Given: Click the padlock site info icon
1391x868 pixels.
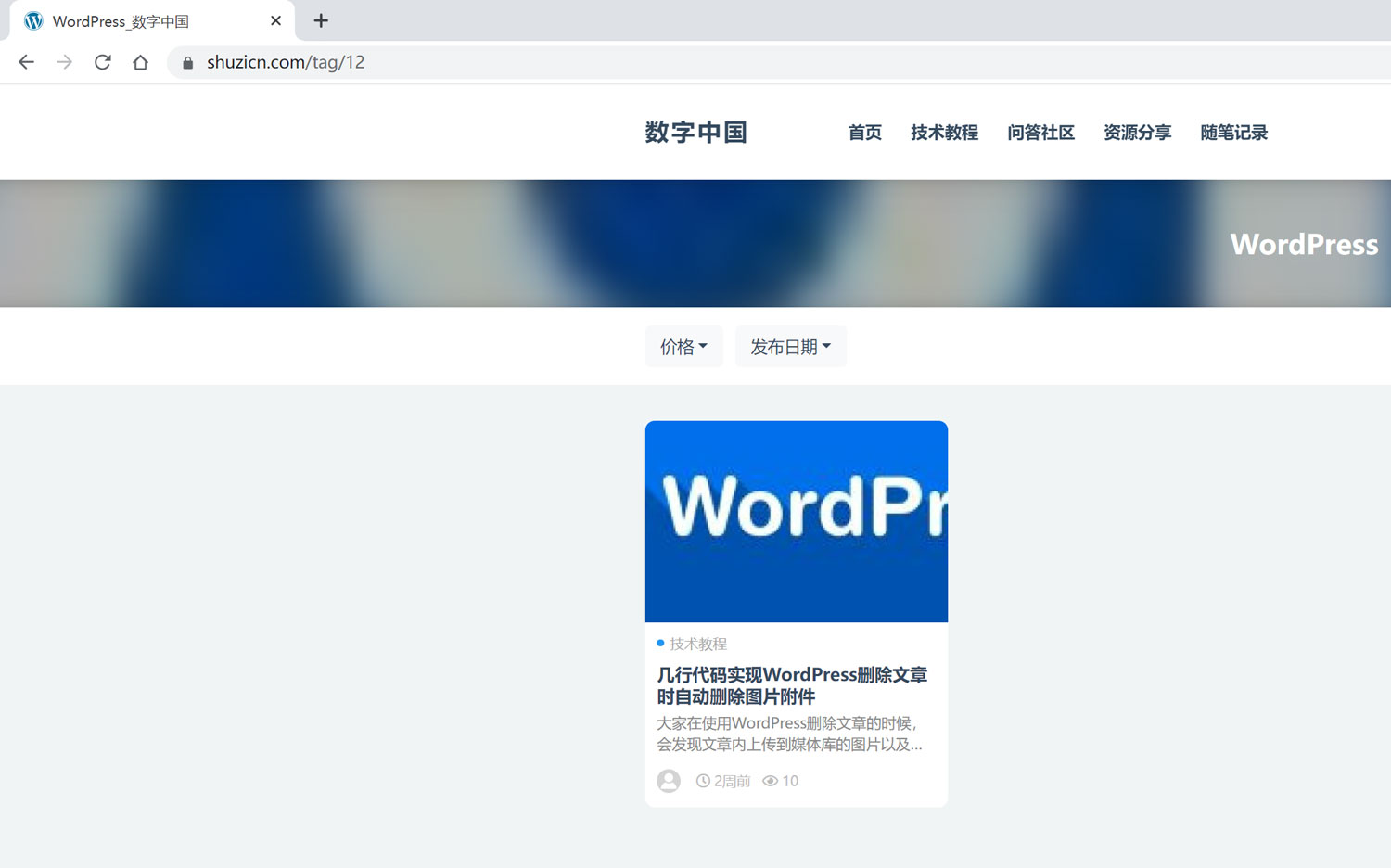Looking at the screenshot, I should [187, 62].
